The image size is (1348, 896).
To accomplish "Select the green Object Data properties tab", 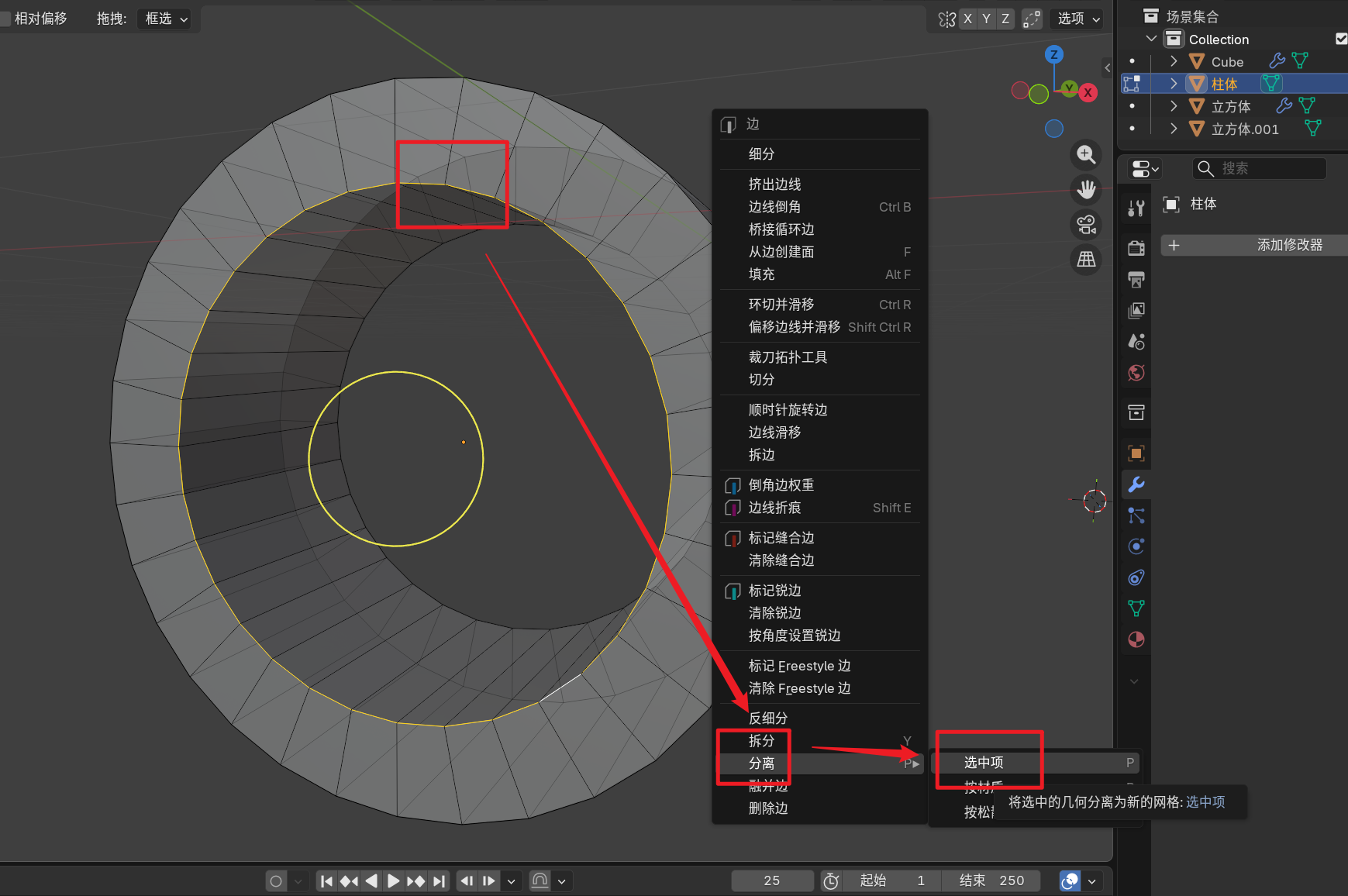I will pyautogui.click(x=1136, y=608).
